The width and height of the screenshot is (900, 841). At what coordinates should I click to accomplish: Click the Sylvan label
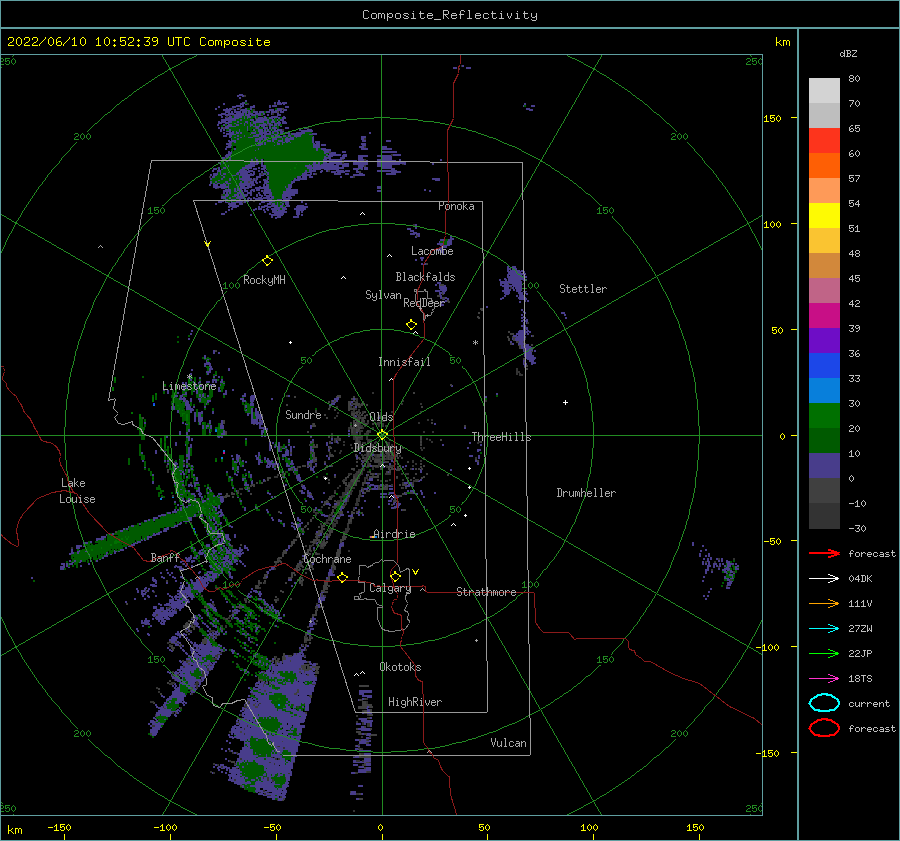click(383, 295)
